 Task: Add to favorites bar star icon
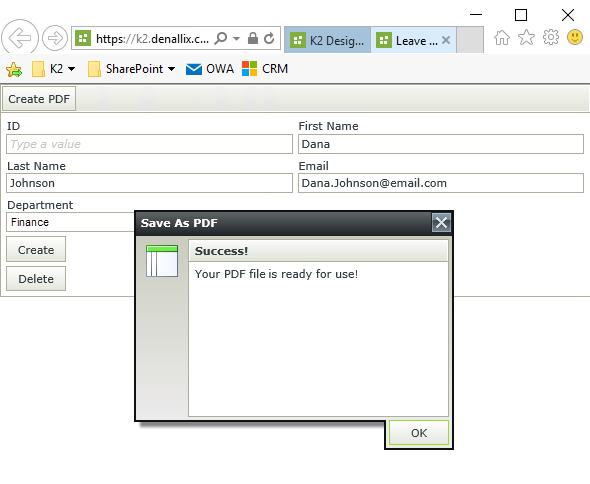(x=14, y=69)
